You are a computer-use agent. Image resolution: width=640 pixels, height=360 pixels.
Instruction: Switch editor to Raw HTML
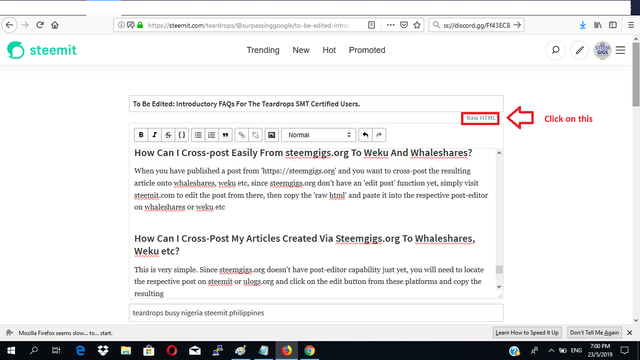(x=480, y=118)
